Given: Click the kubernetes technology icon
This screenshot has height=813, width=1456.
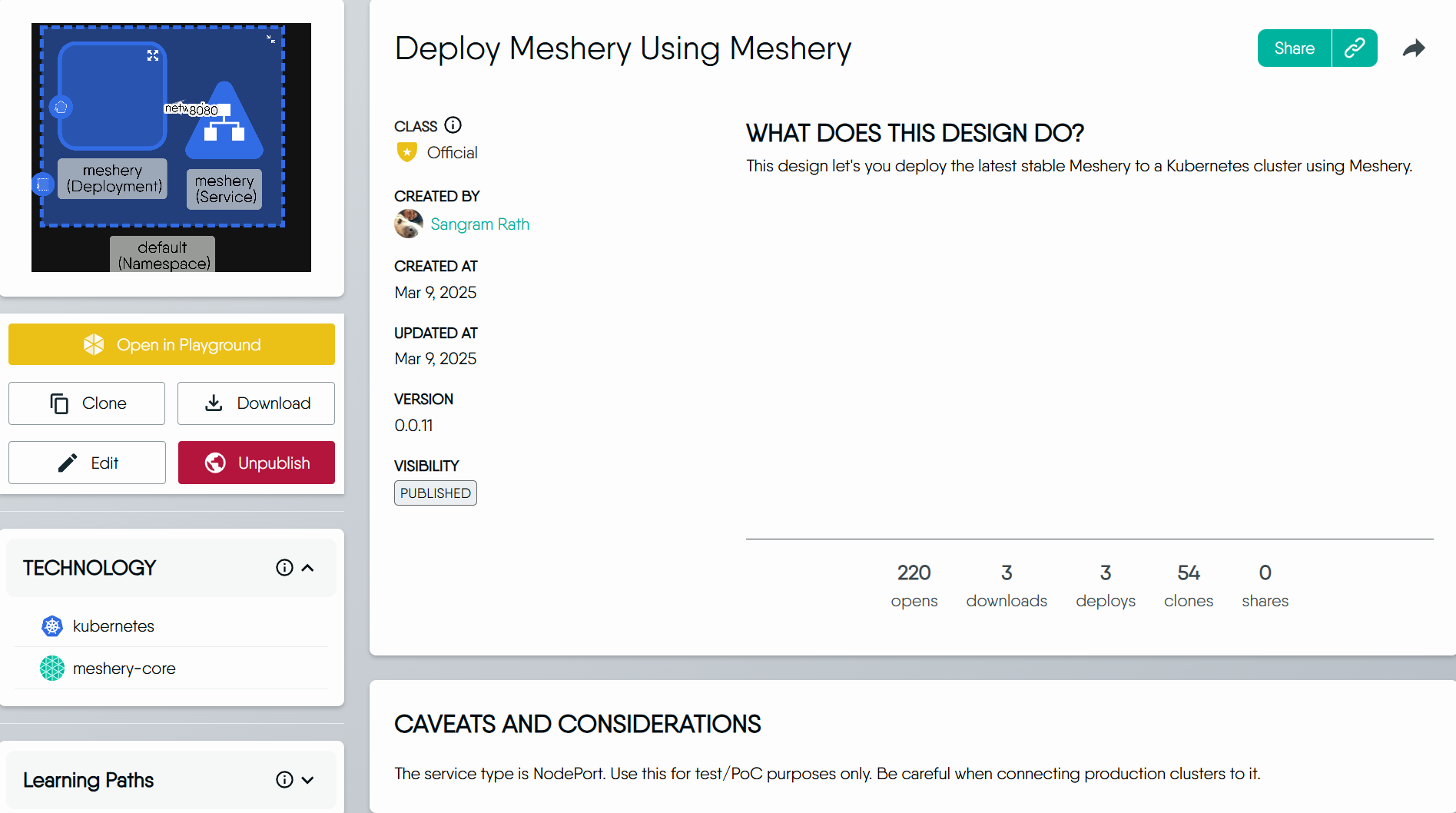Looking at the screenshot, I should pyautogui.click(x=51, y=626).
